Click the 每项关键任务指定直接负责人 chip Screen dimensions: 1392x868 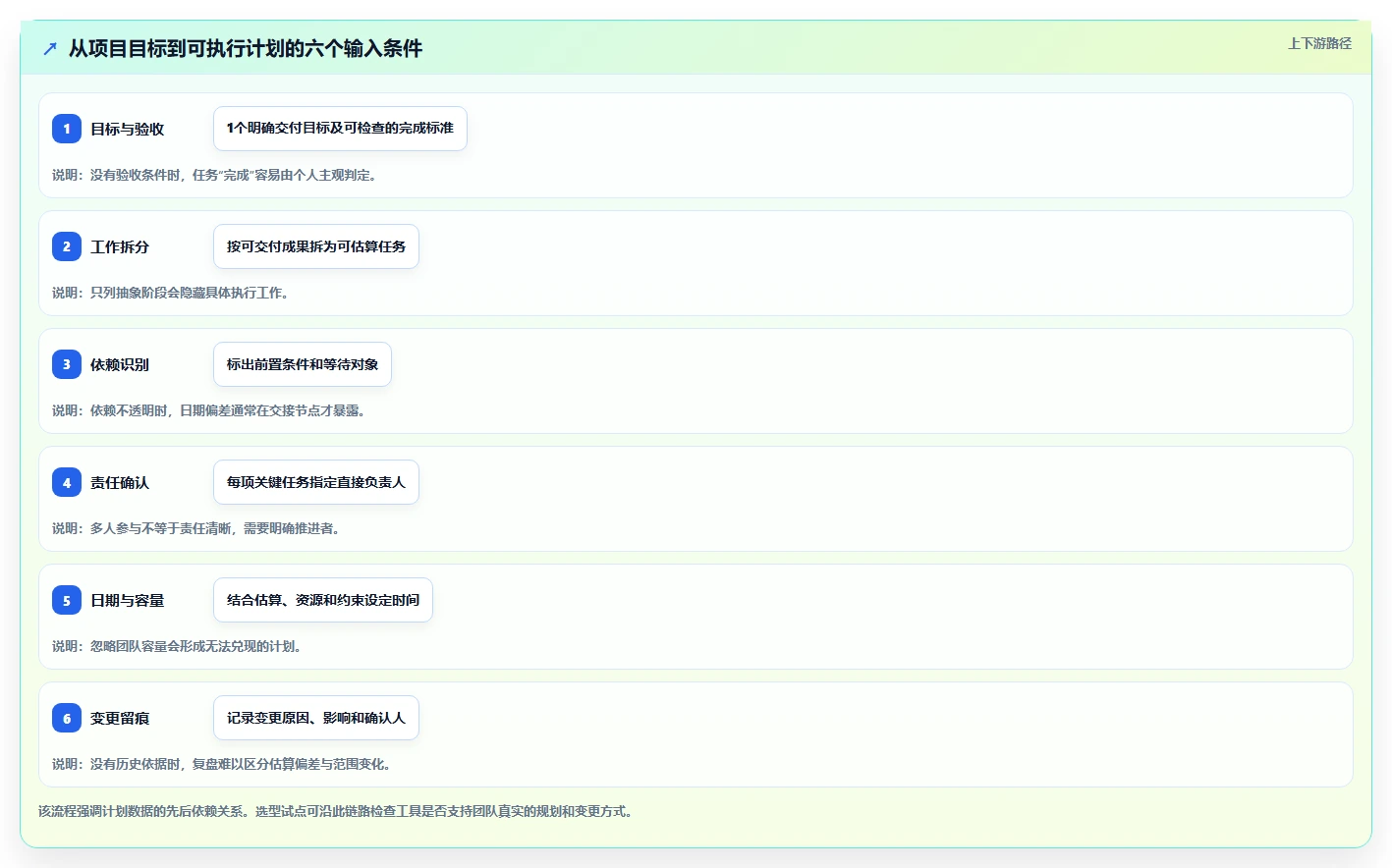click(316, 482)
